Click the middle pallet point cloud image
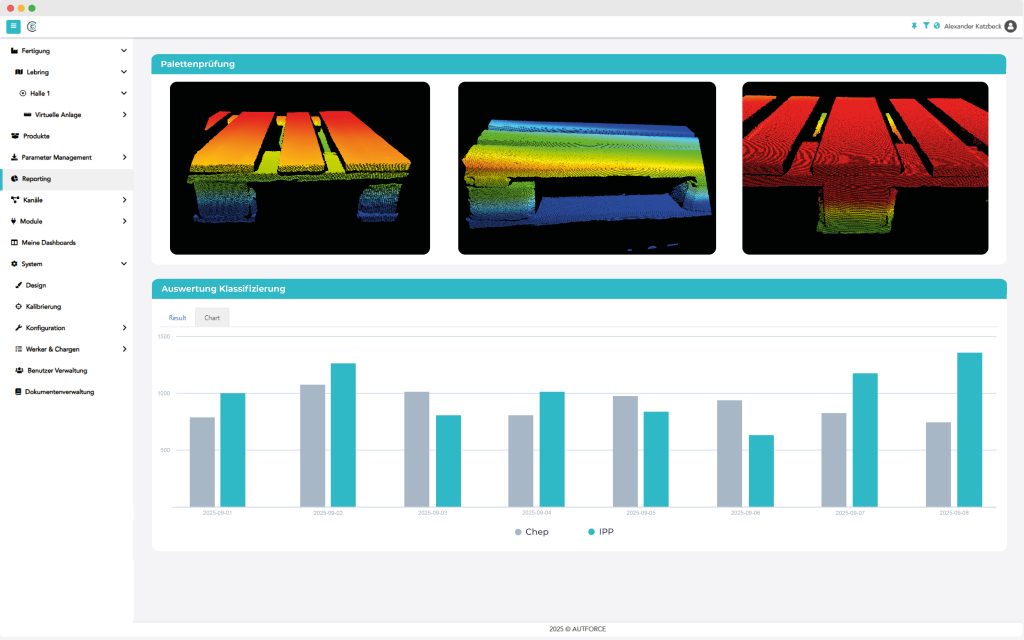 click(587, 168)
